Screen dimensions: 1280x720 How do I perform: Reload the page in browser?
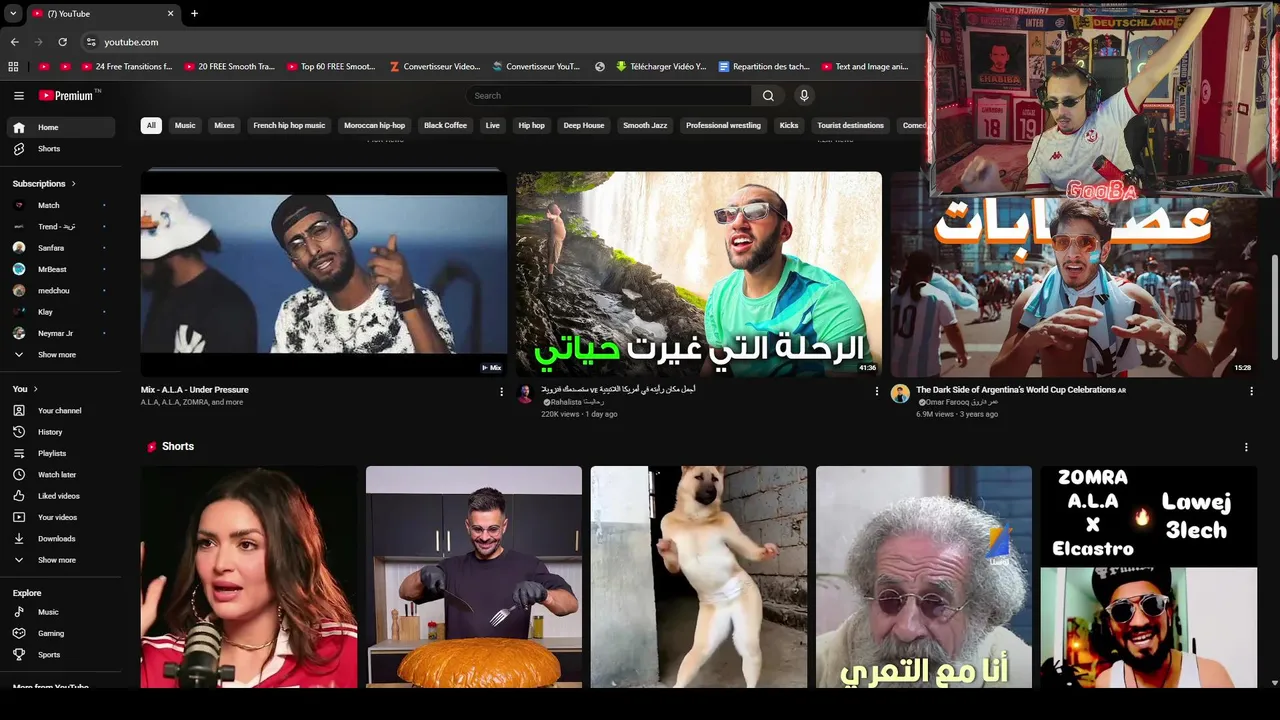(62, 42)
